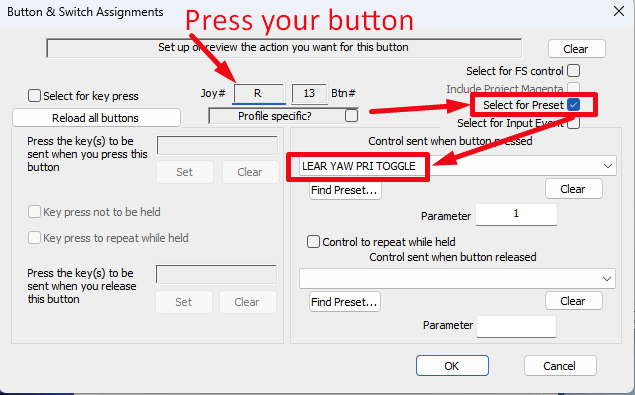Toggle Key press not to be held
Image resolution: width=635 pixels, height=395 pixels.
pos(34,212)
